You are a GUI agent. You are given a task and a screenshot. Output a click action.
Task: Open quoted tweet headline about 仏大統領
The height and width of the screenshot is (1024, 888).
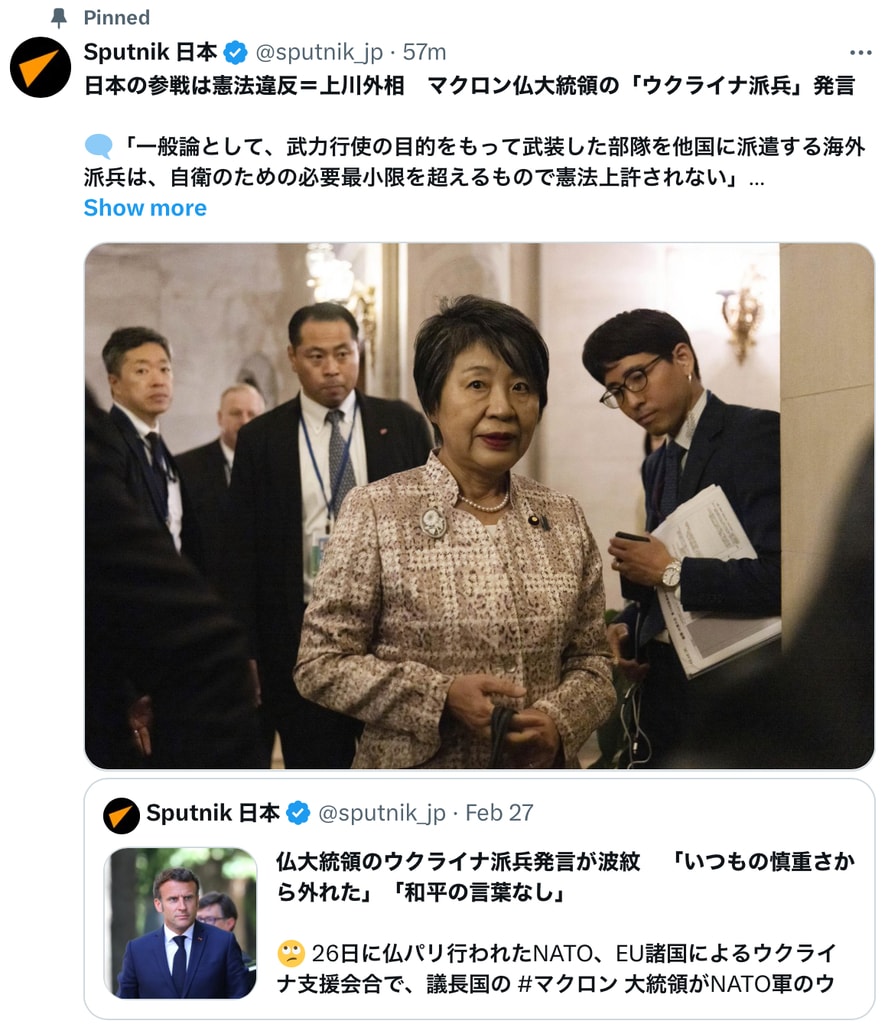565,876
